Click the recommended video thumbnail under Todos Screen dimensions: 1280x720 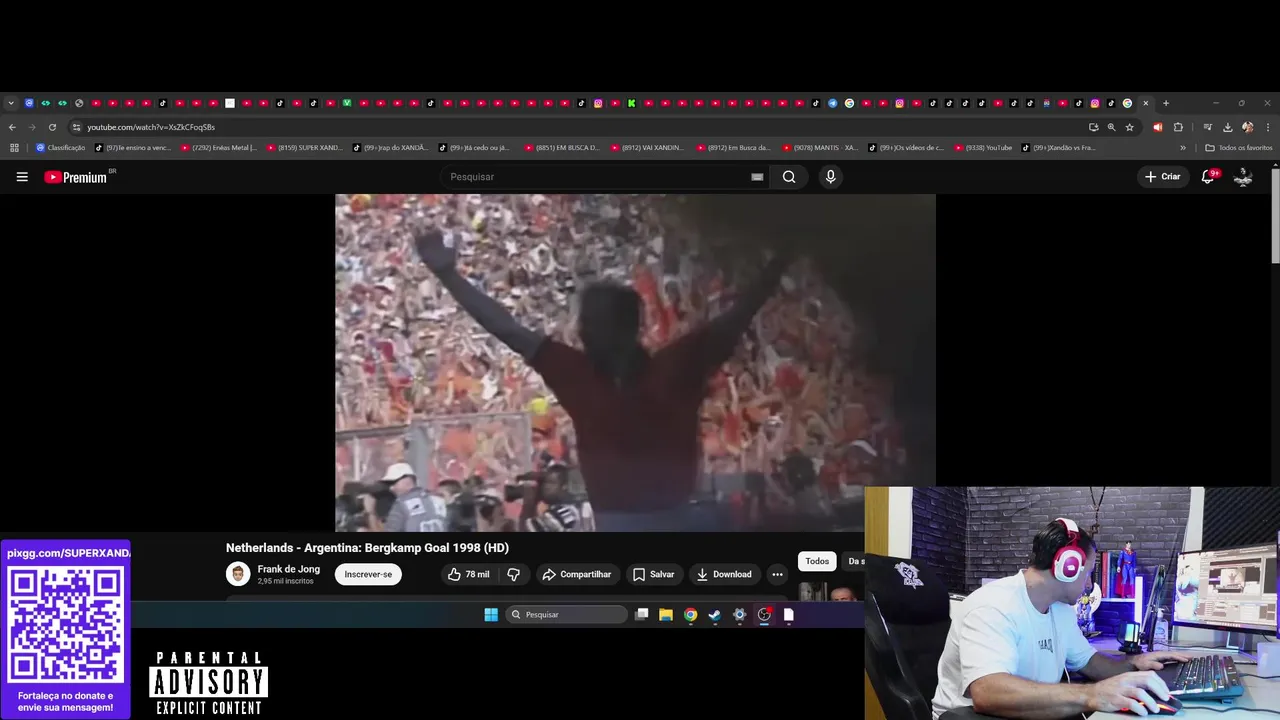pos(830,591)
